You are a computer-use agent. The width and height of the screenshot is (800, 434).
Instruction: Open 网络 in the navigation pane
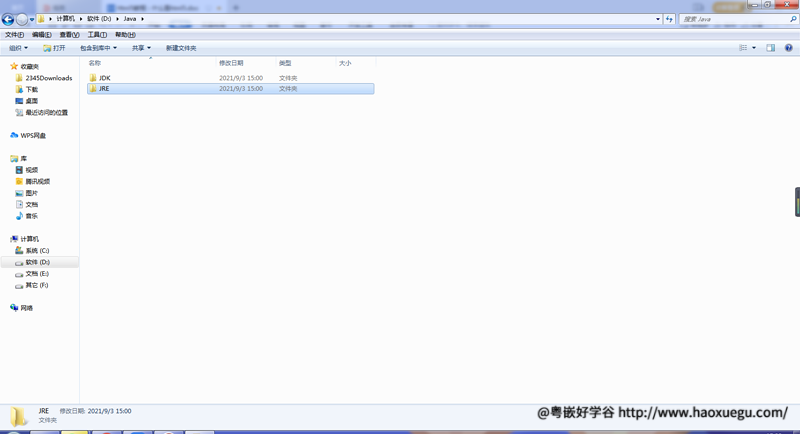click(27, 308)
